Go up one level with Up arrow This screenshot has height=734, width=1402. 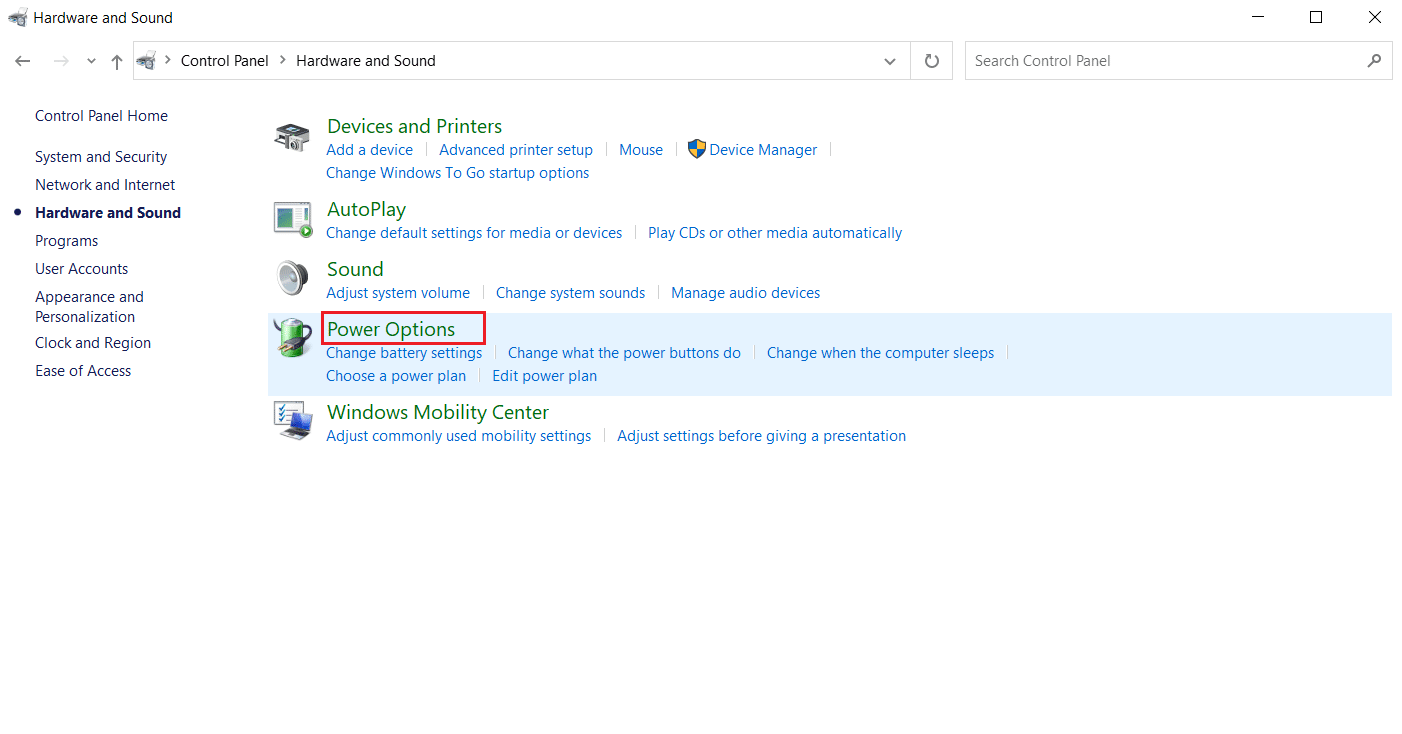coord(117,61)
